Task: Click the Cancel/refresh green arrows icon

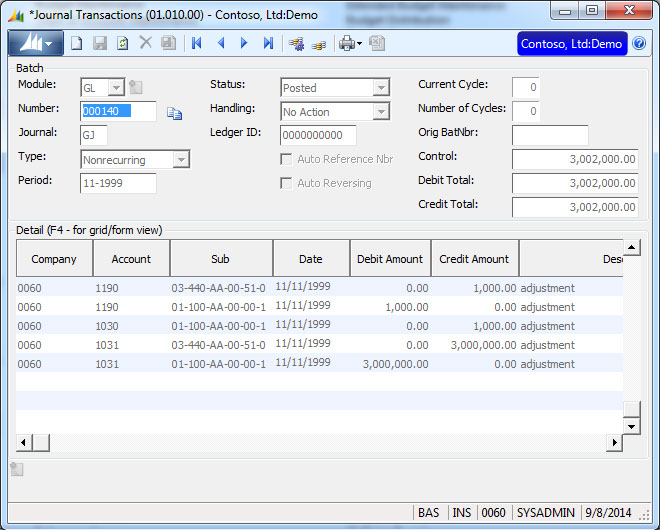Action: pyautogui.click(x=122, y=43)
